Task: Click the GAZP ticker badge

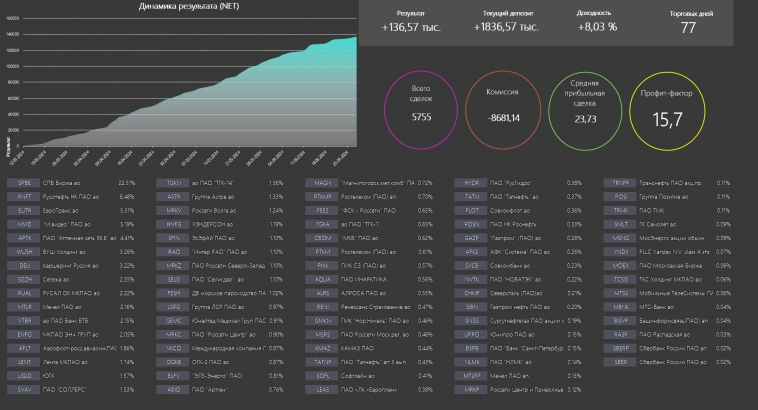Action: click(471, 238)
